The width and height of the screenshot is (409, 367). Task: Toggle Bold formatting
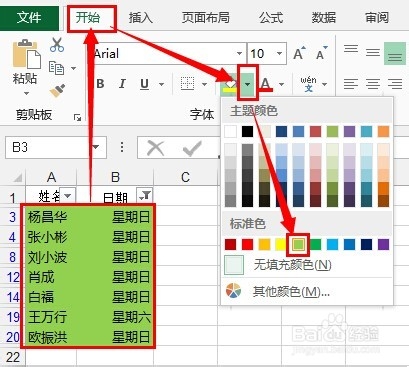tap(100, 84)
